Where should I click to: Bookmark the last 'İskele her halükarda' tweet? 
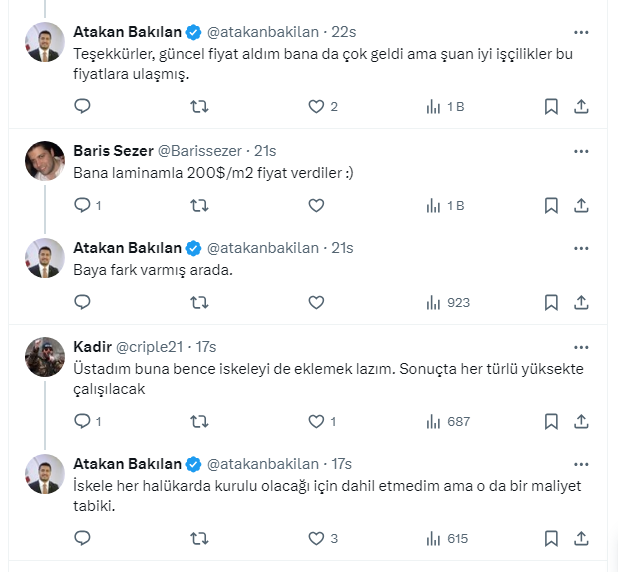click(x=551, y=538)
